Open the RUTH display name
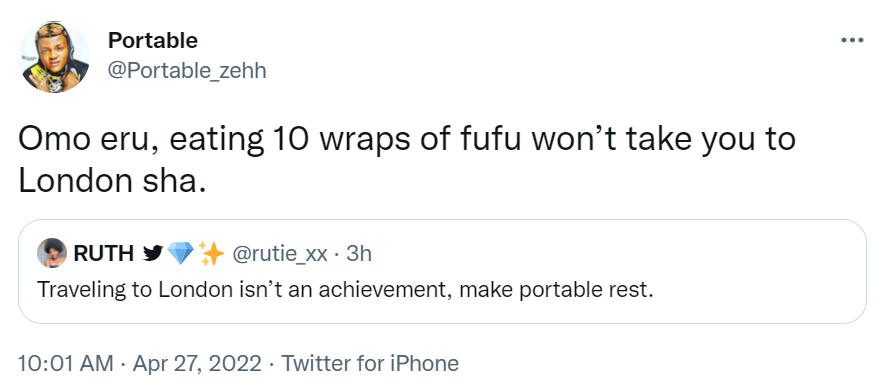This screenshot has width=877, height=391. pyautogui.click(x=104, y=254)
